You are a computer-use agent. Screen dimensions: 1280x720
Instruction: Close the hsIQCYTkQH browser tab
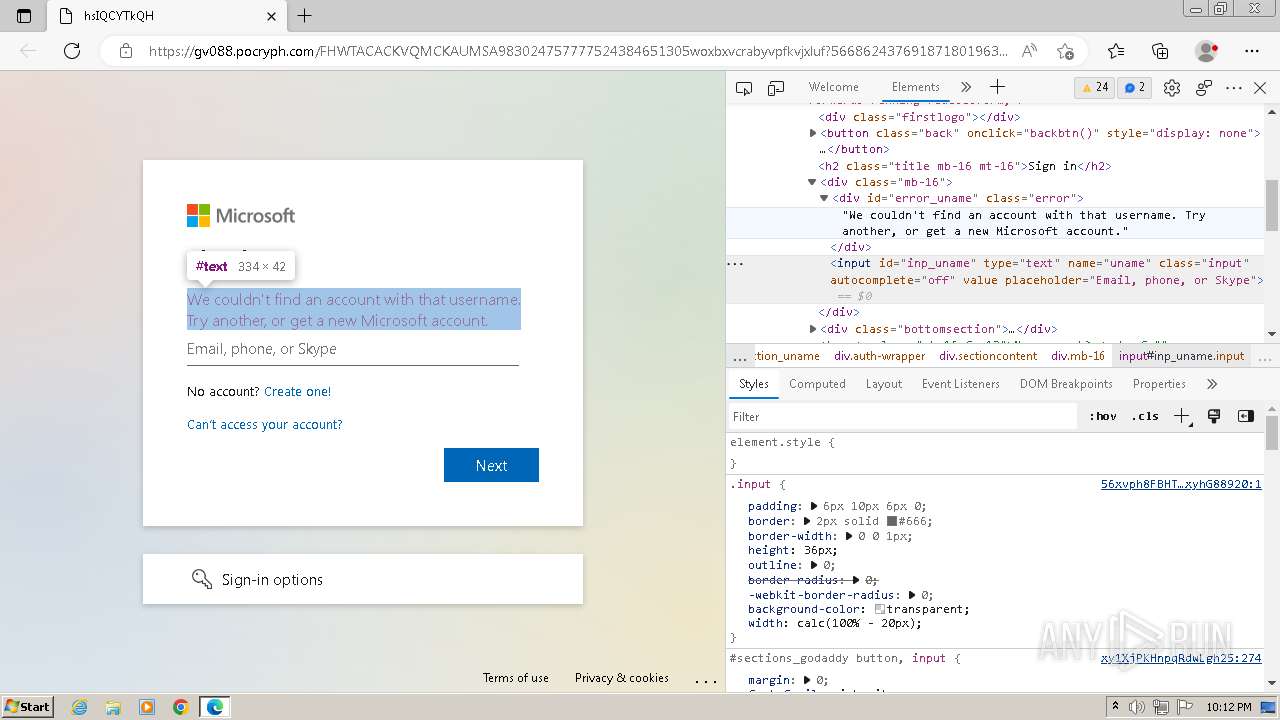[272, 16]
